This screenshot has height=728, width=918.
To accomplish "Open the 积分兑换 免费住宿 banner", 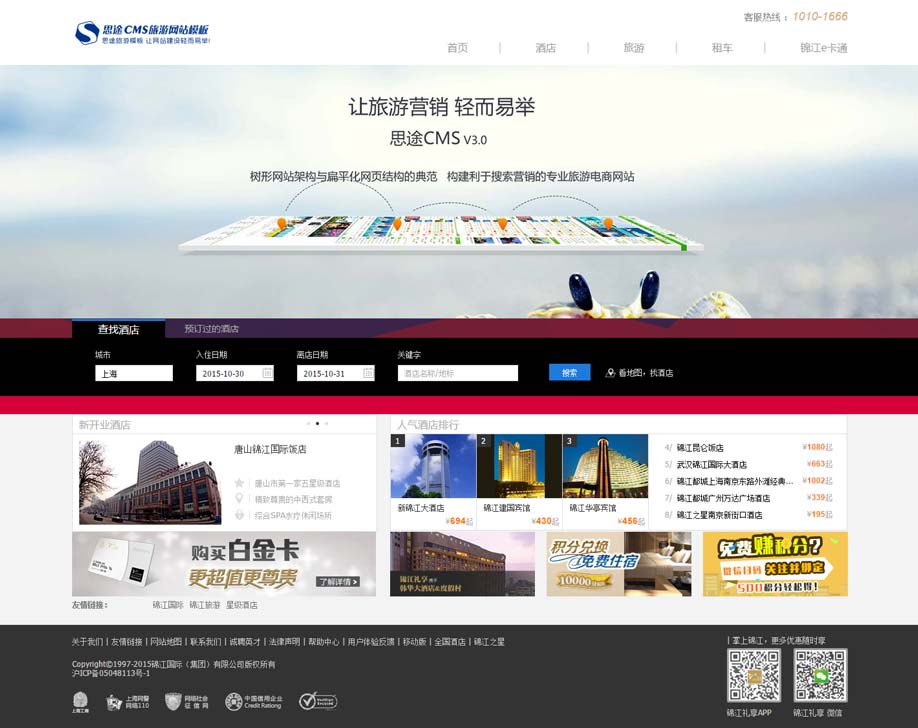I will (x=619, y=564).
